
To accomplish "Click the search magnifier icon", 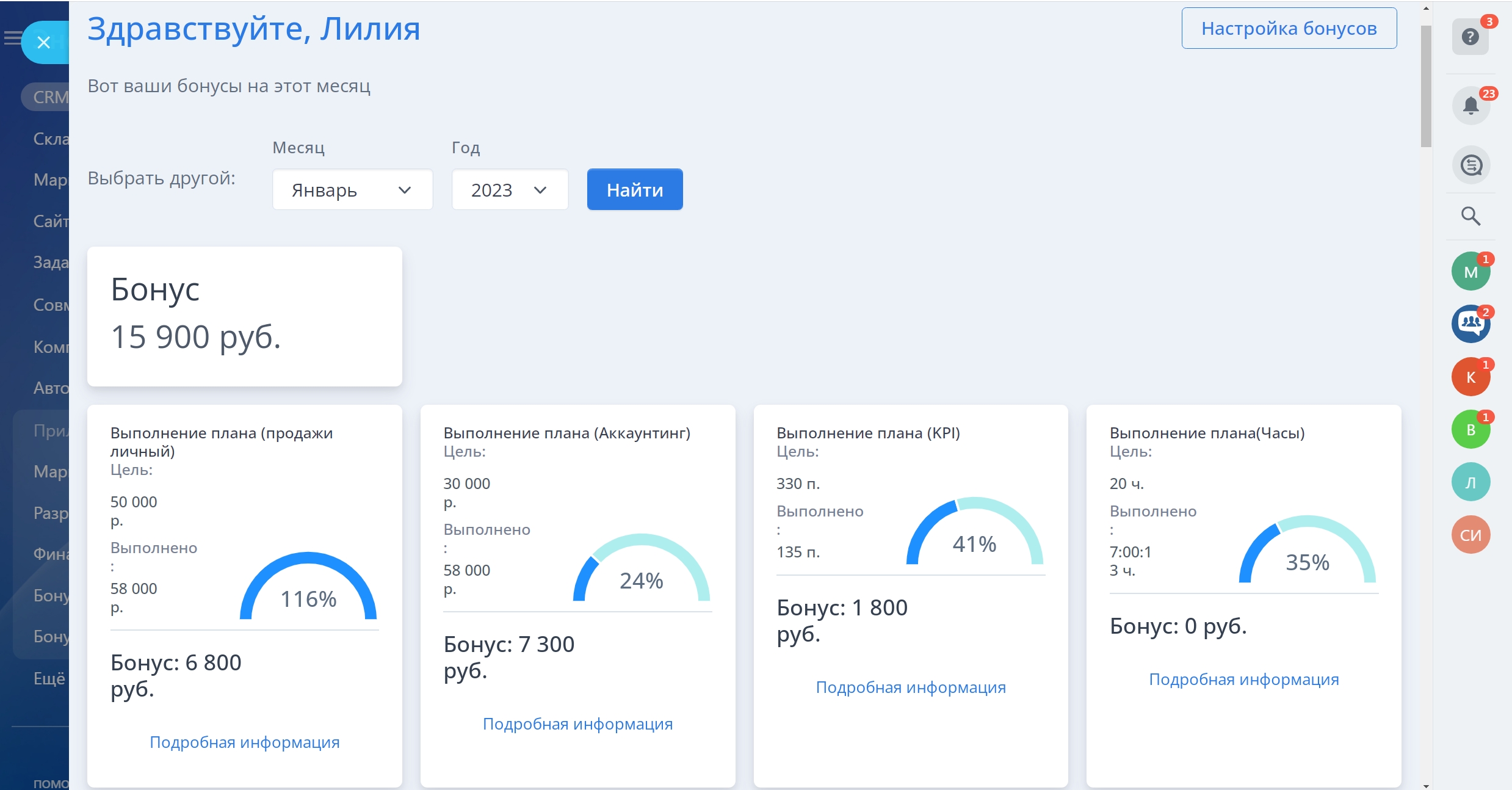I will point(1470,216).
